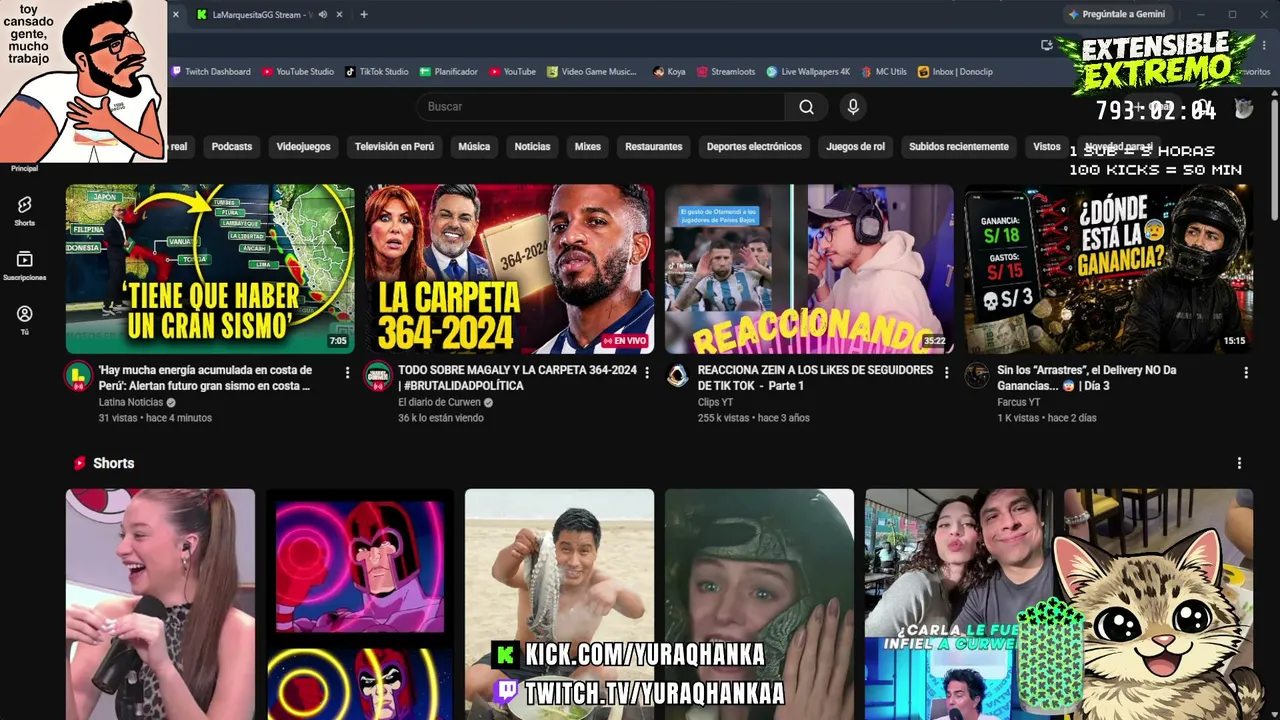Open the Live Wallpapers 4K bookmark

[808, 72]
